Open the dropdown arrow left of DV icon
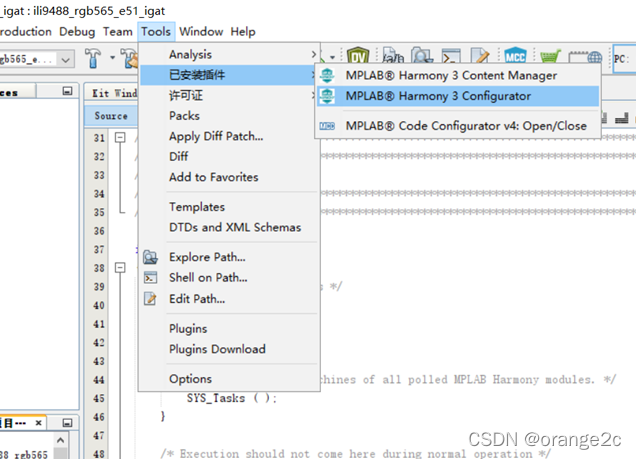636x459 pixels. pos(332,57)
